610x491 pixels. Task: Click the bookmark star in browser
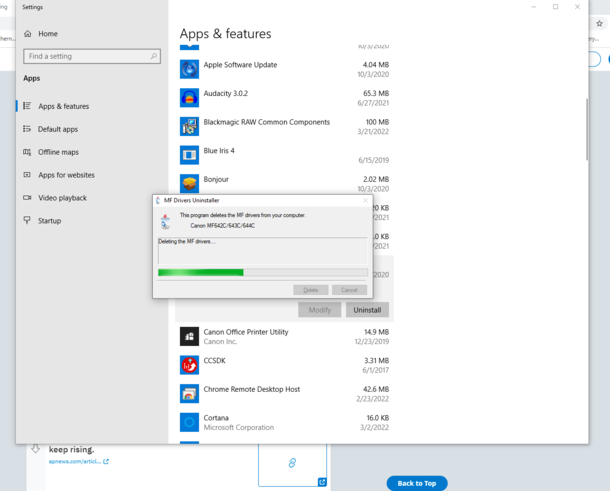[599, 24]
